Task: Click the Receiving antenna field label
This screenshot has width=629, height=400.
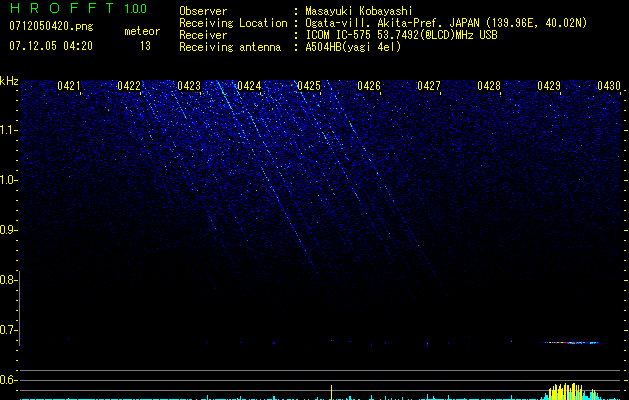Action: pos(230,47)
